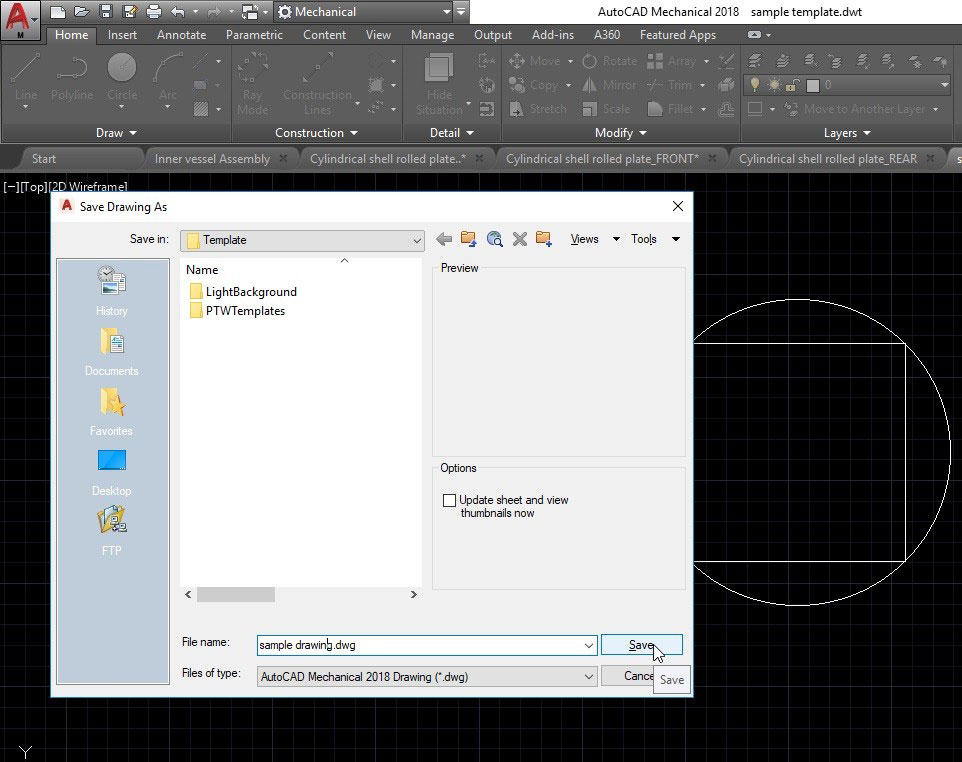Select the Favorites shortcut in sidebar
Image resolution: width=962 pixels, height=762 pixels.
(111, 410)
